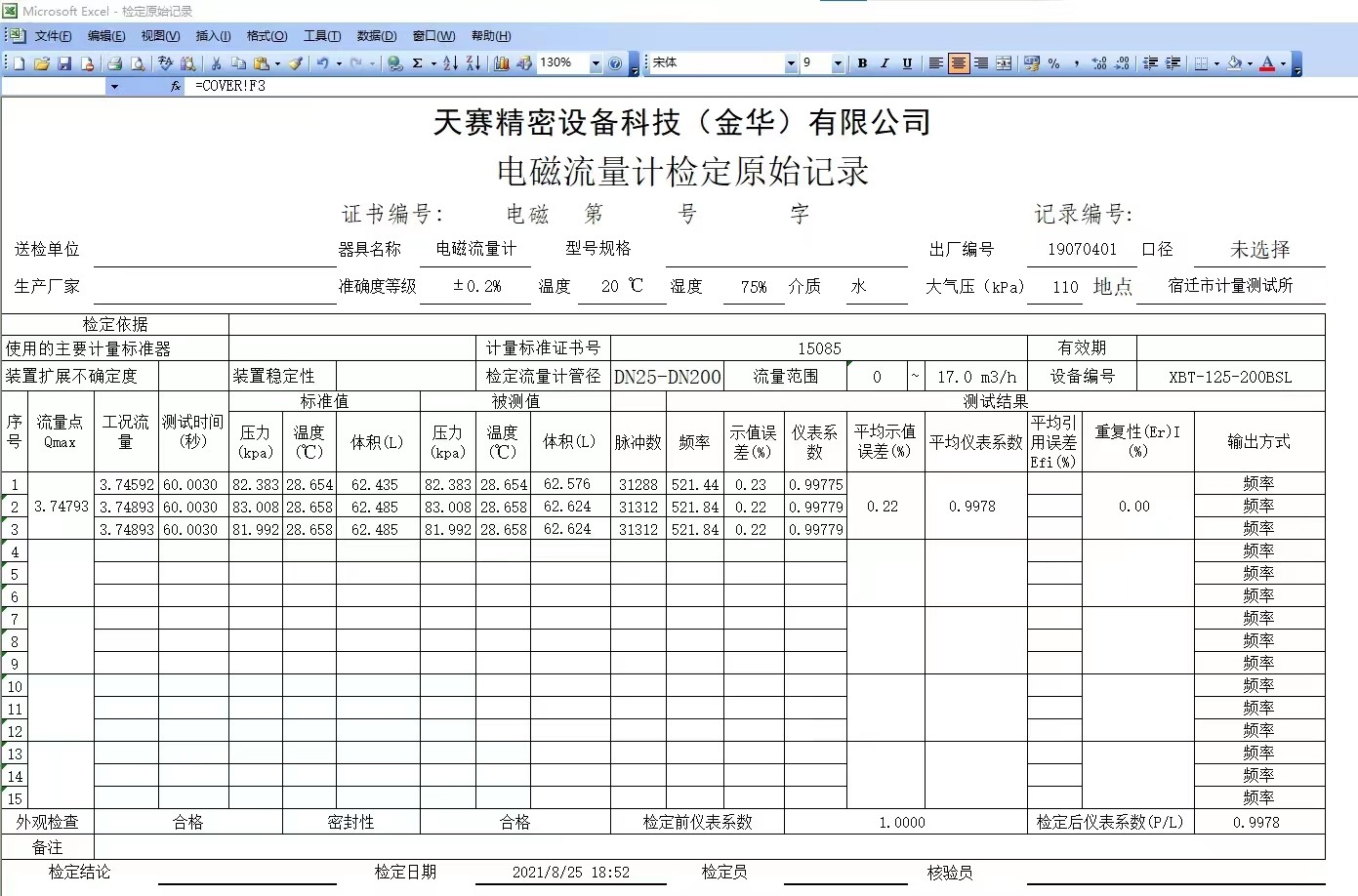
Task: Undo the last action
Action: click(x=322, y=63)
